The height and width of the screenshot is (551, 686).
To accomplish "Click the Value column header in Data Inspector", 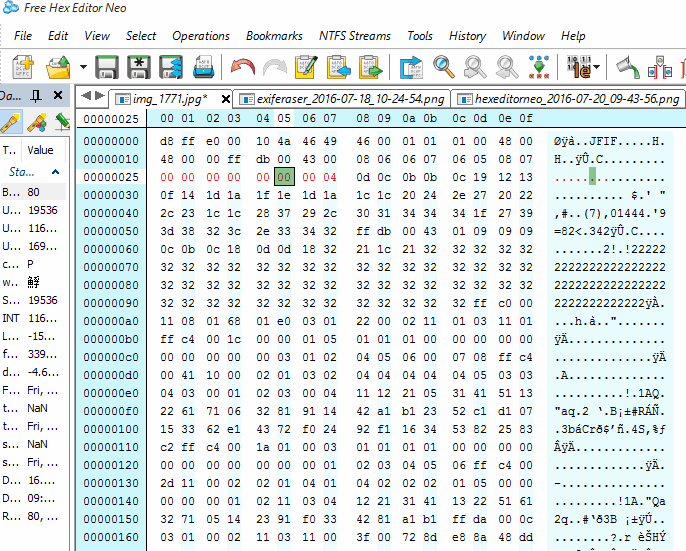I will (40, 150).
